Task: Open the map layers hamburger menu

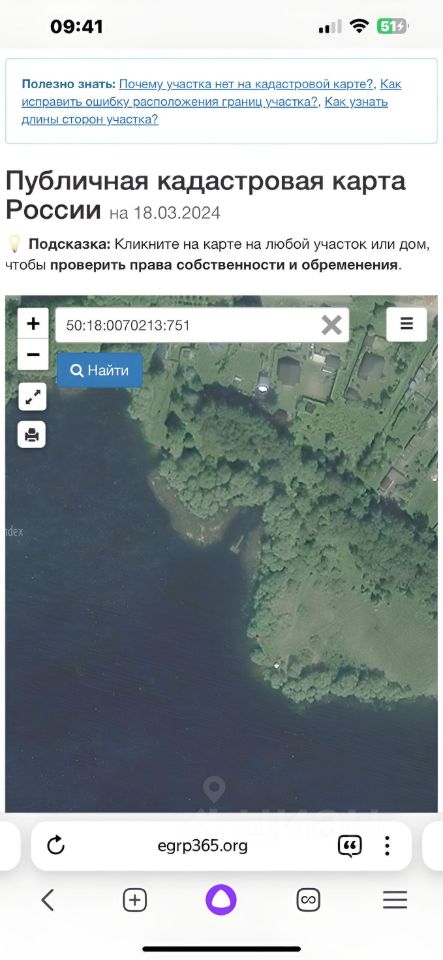Action: coord(407,324)
